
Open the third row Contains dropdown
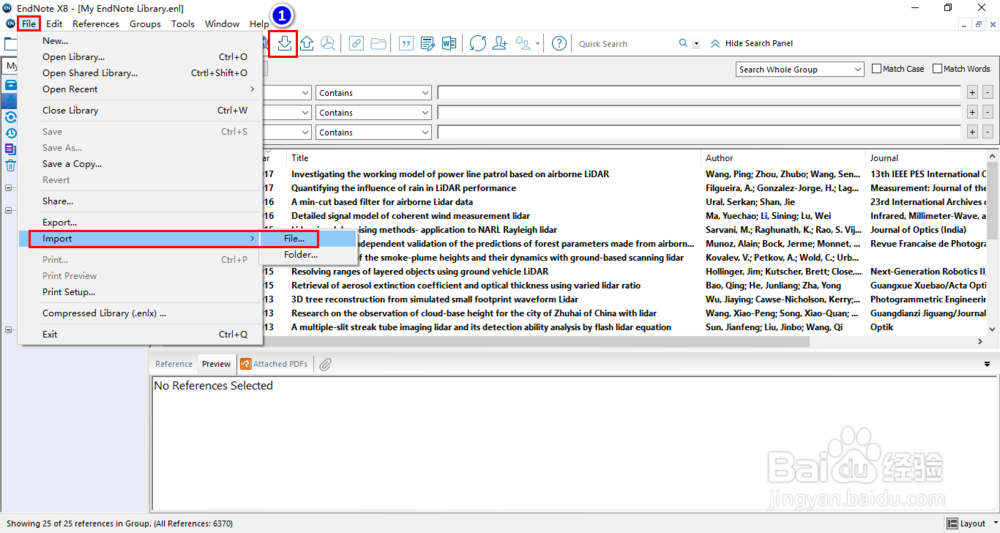[373, 133]
